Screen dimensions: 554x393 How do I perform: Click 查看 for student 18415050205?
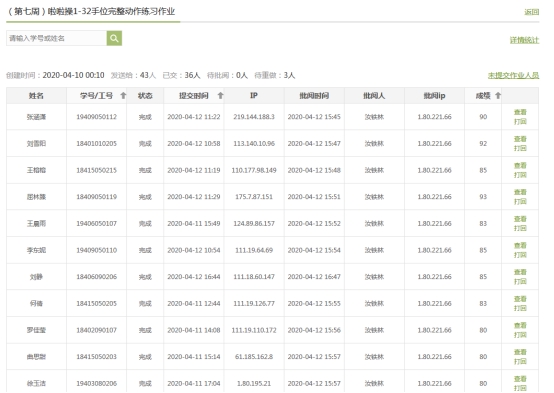tap(520, 299)
